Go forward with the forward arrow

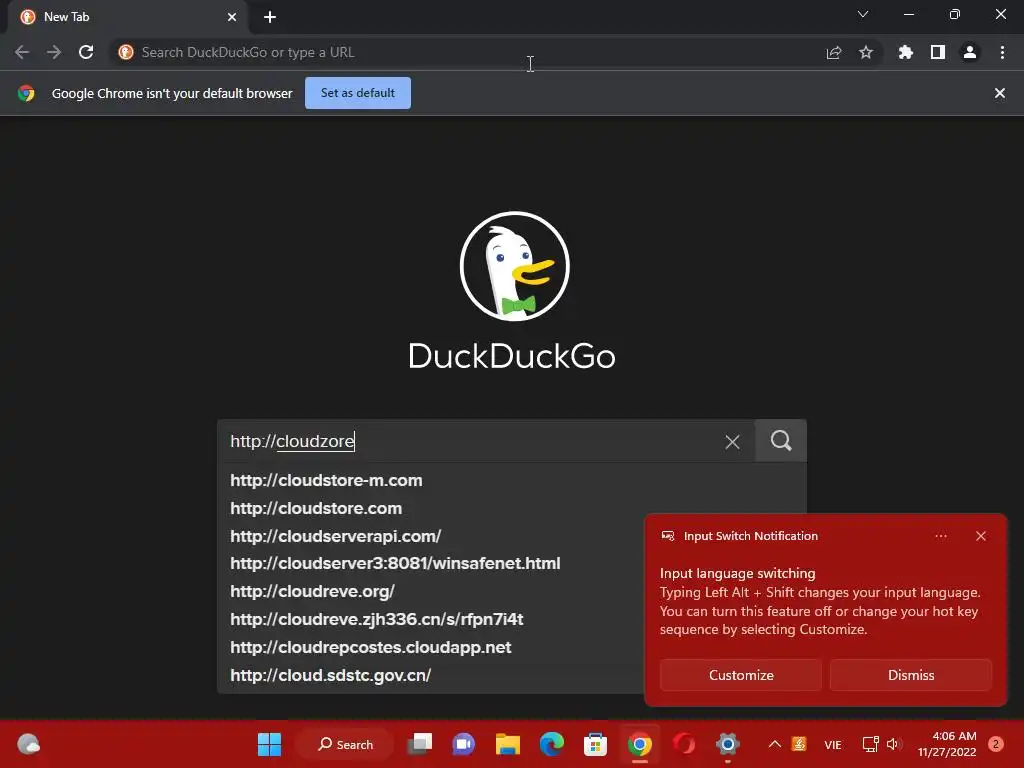(54, 52)
